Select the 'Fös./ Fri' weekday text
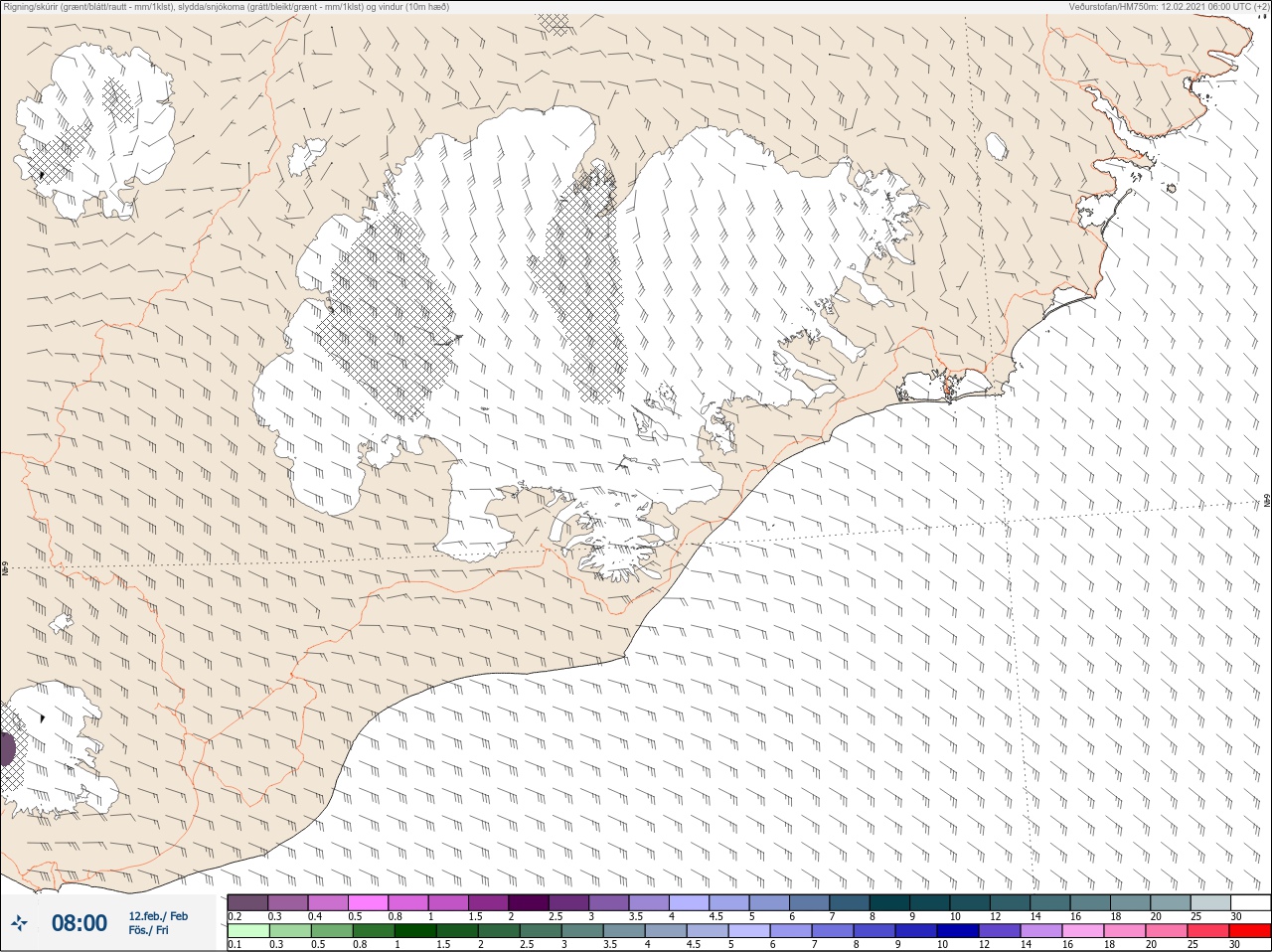This screenshot has width=1272, height=952. pos(148,930)
